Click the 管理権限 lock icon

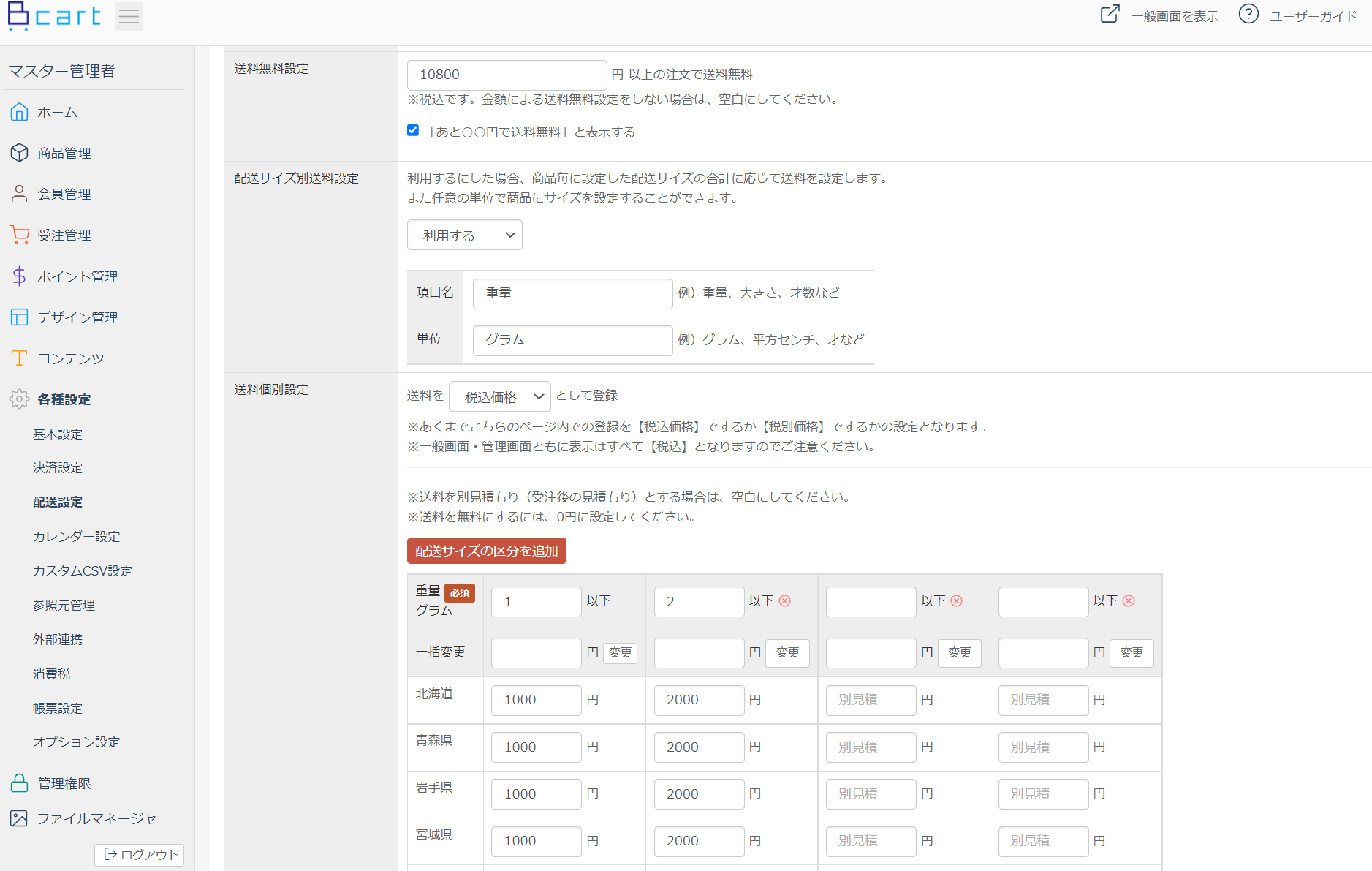20,783
